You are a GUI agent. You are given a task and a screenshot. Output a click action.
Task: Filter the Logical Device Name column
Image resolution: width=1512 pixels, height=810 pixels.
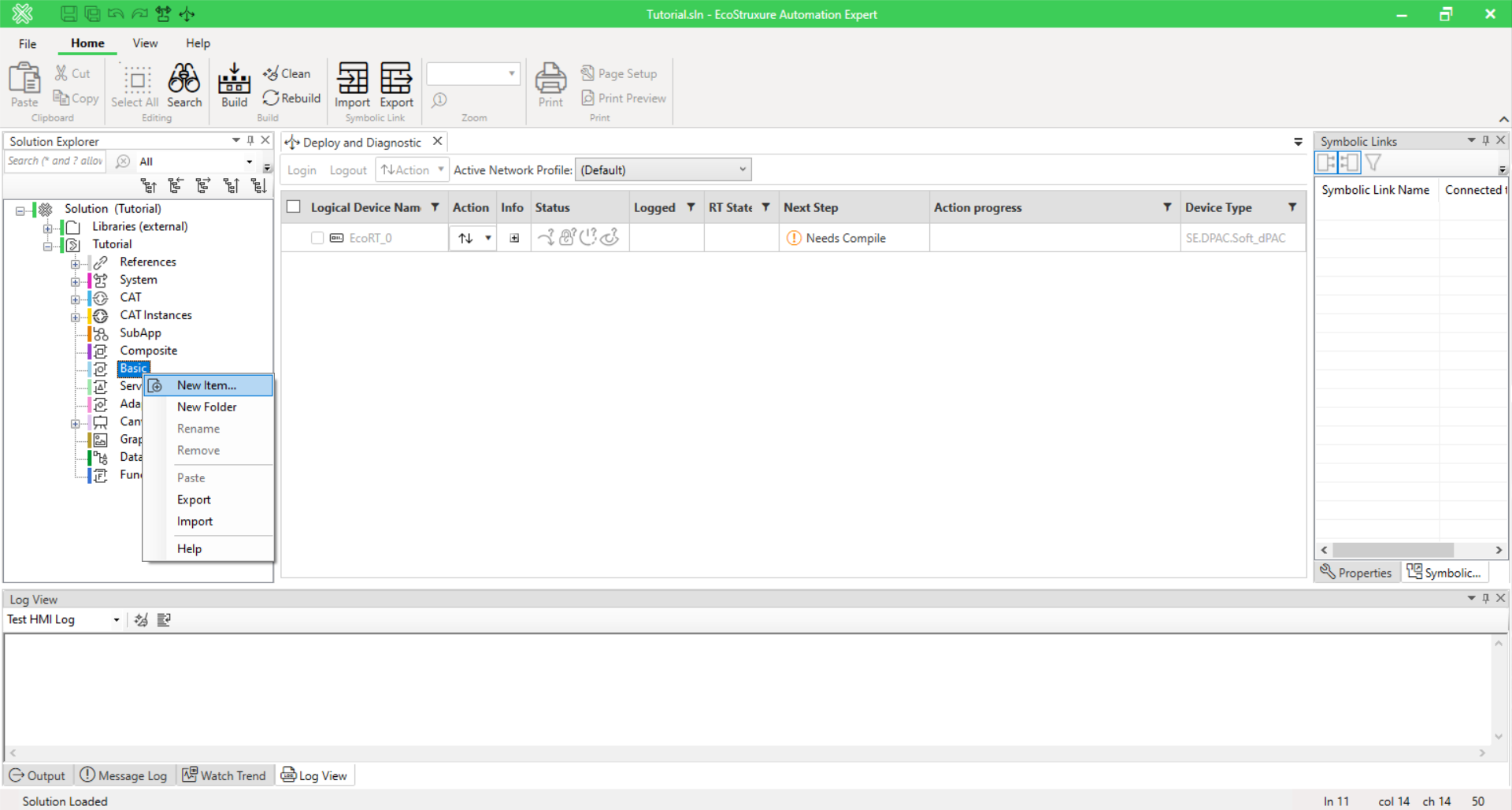click(435, 207)
